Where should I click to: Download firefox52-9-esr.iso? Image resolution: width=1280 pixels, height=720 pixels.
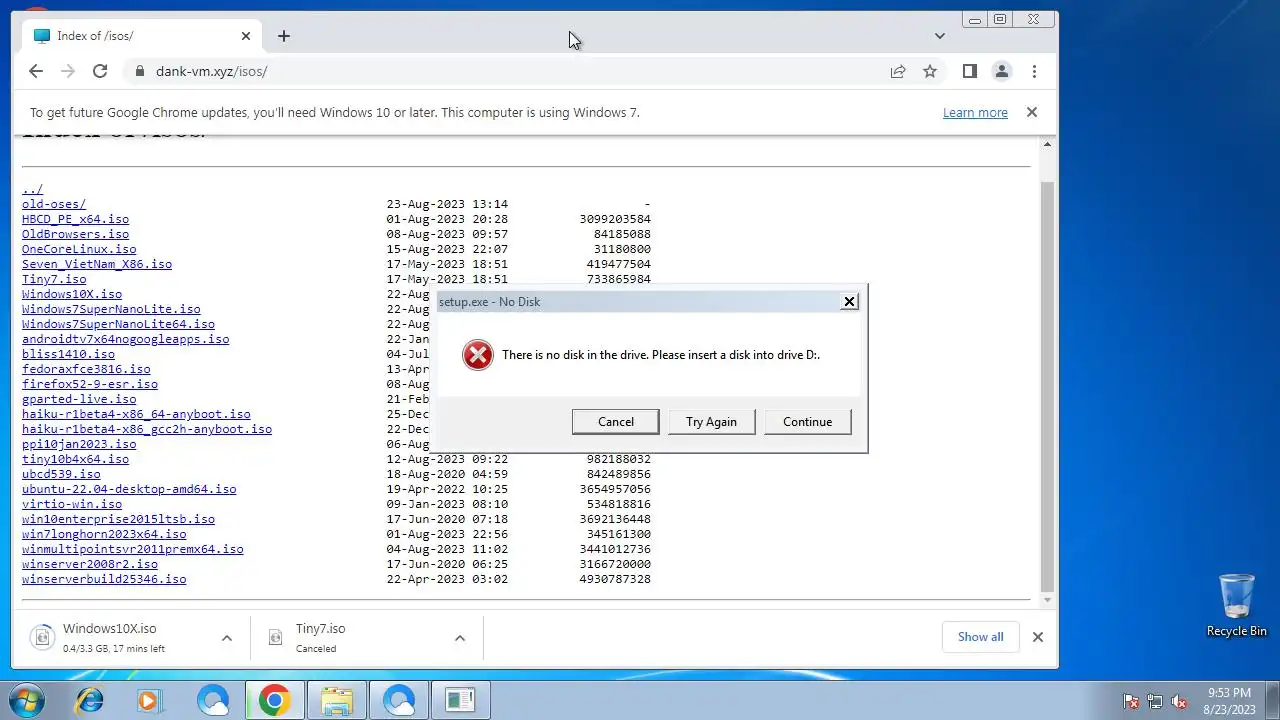[90, 384]
